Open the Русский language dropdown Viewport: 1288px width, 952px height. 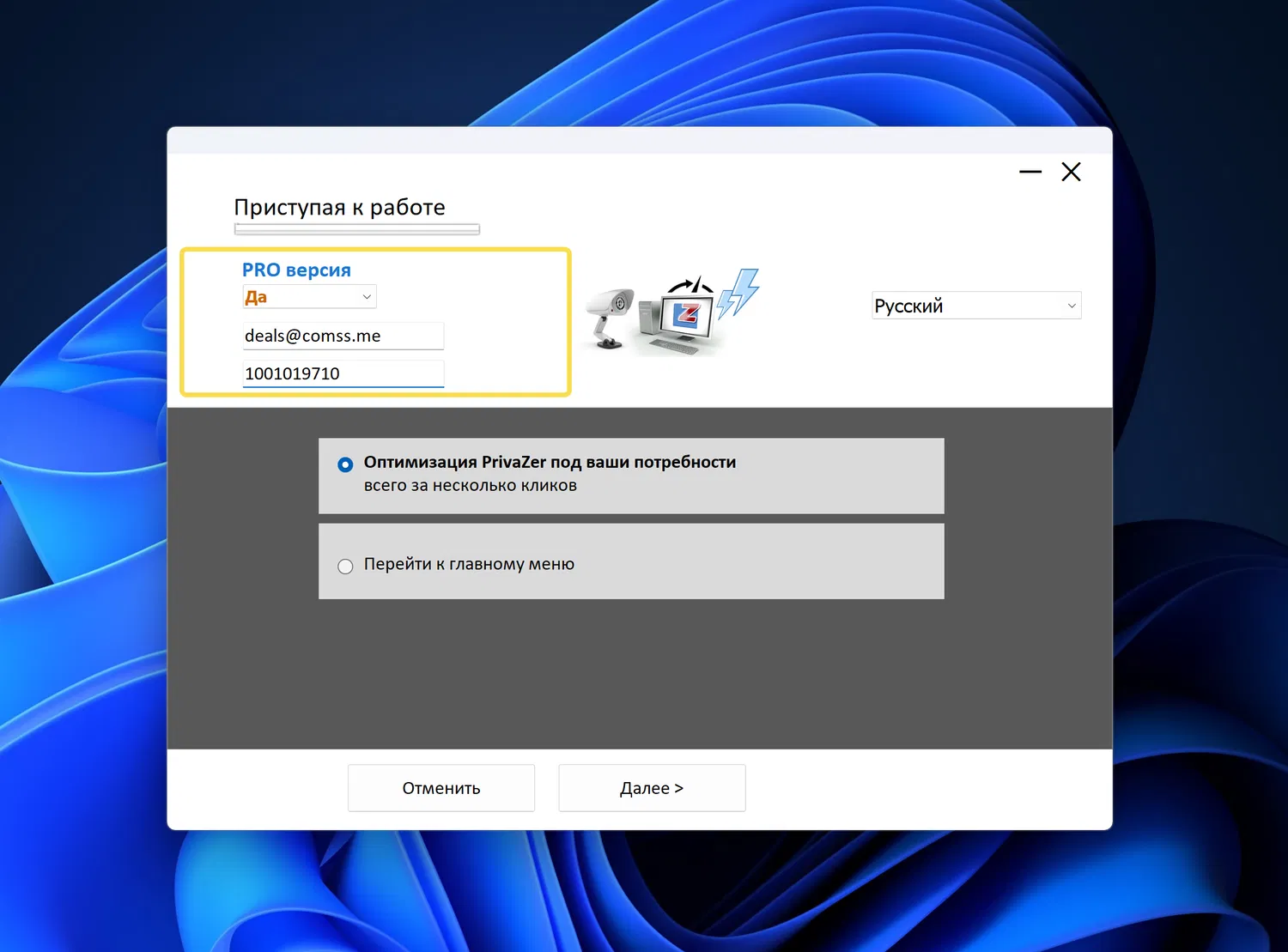(976, 306)
